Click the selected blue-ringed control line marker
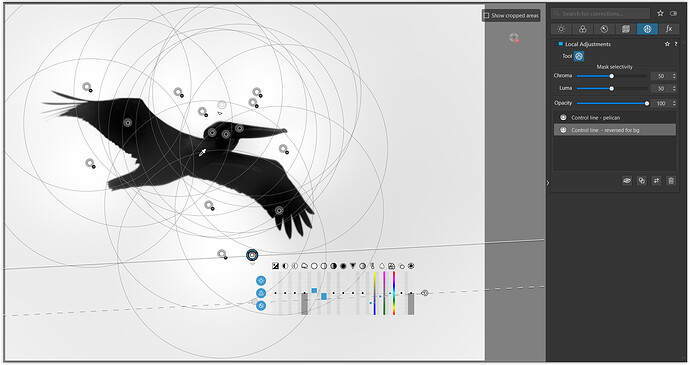Viewport: 690px width, 365px height. coord(252,255)
